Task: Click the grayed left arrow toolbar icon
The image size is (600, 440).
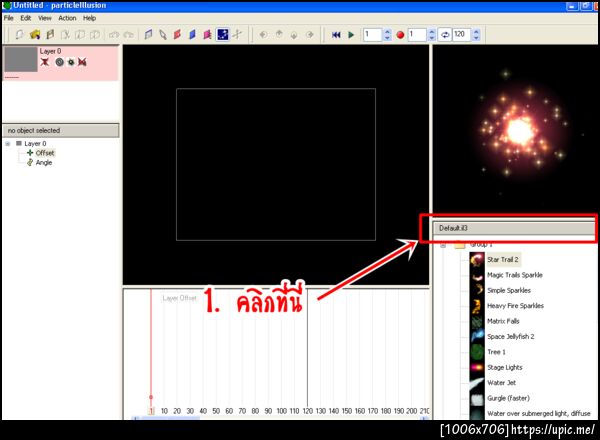Action: pos(263,35)
